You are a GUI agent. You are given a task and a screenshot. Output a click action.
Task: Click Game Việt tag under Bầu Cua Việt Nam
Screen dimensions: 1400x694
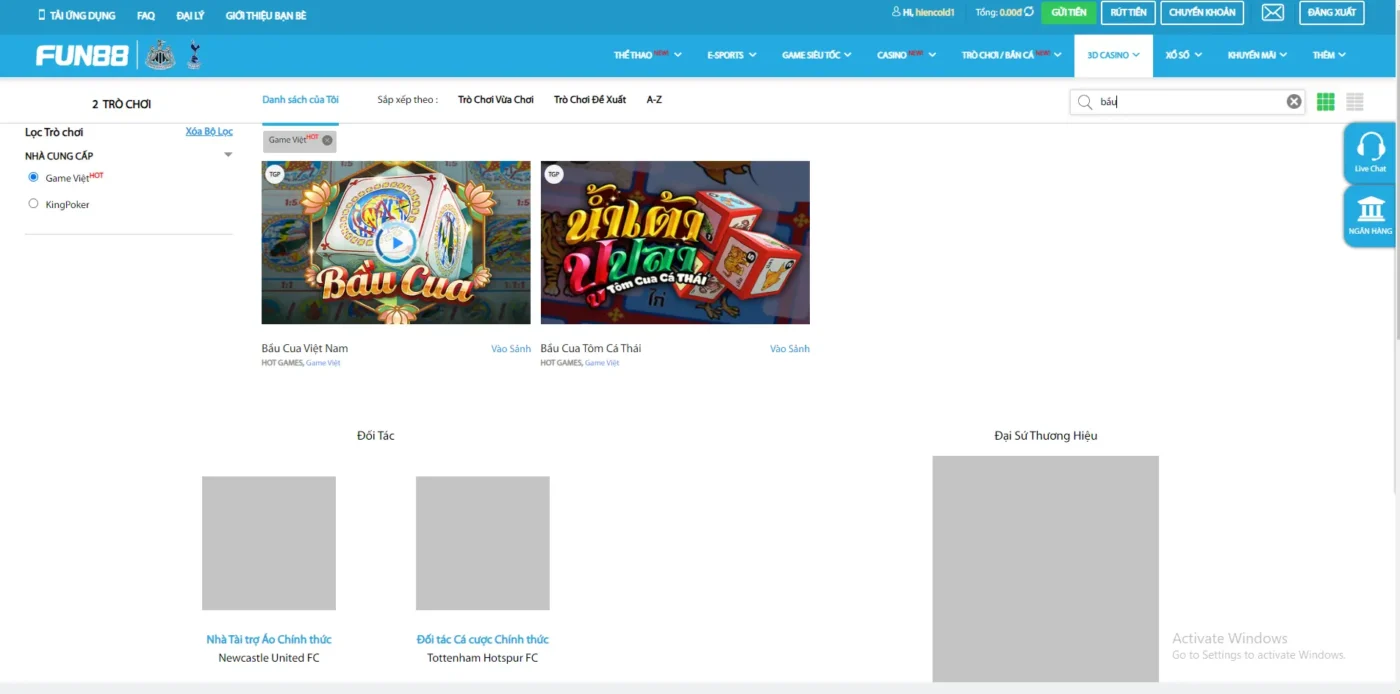click(323, 363)
